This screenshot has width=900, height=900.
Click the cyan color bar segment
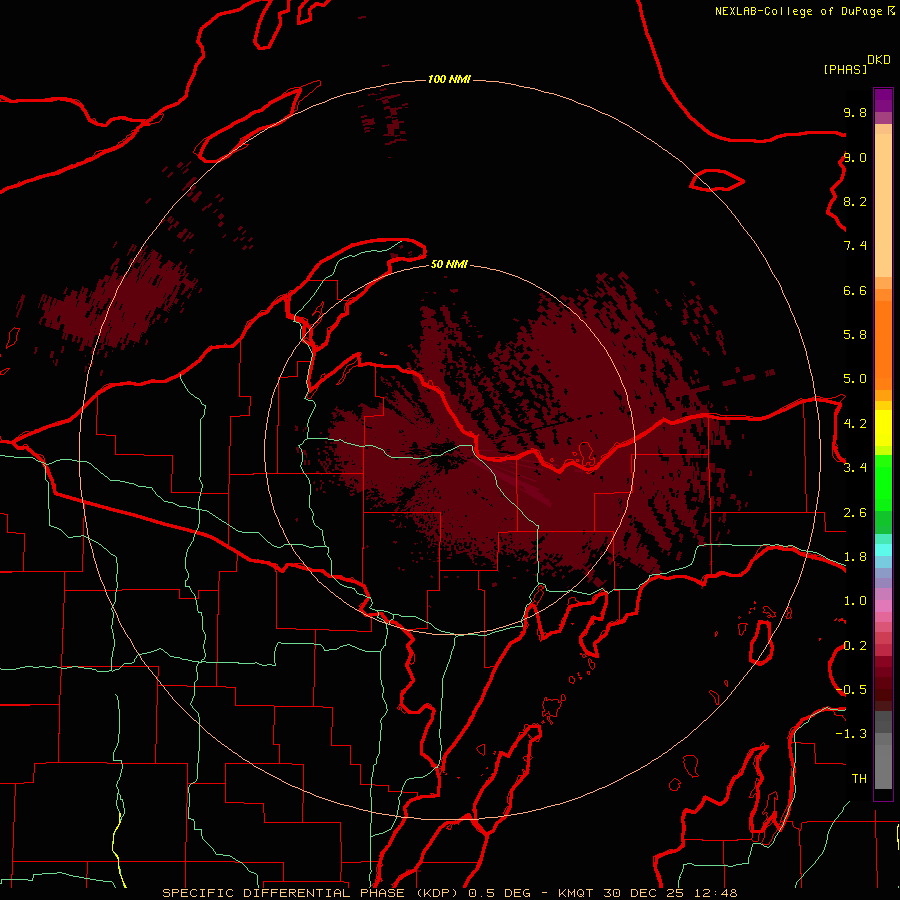tap(883, 550)
